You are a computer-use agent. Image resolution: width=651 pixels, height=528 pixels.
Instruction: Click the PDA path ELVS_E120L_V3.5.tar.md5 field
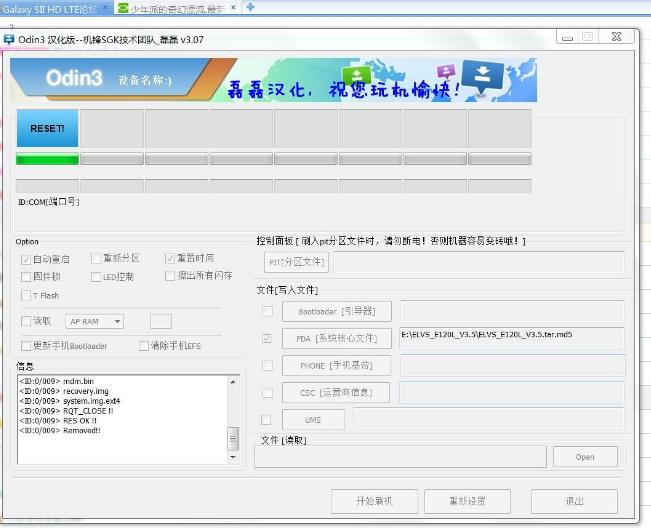tap(512, 338)
